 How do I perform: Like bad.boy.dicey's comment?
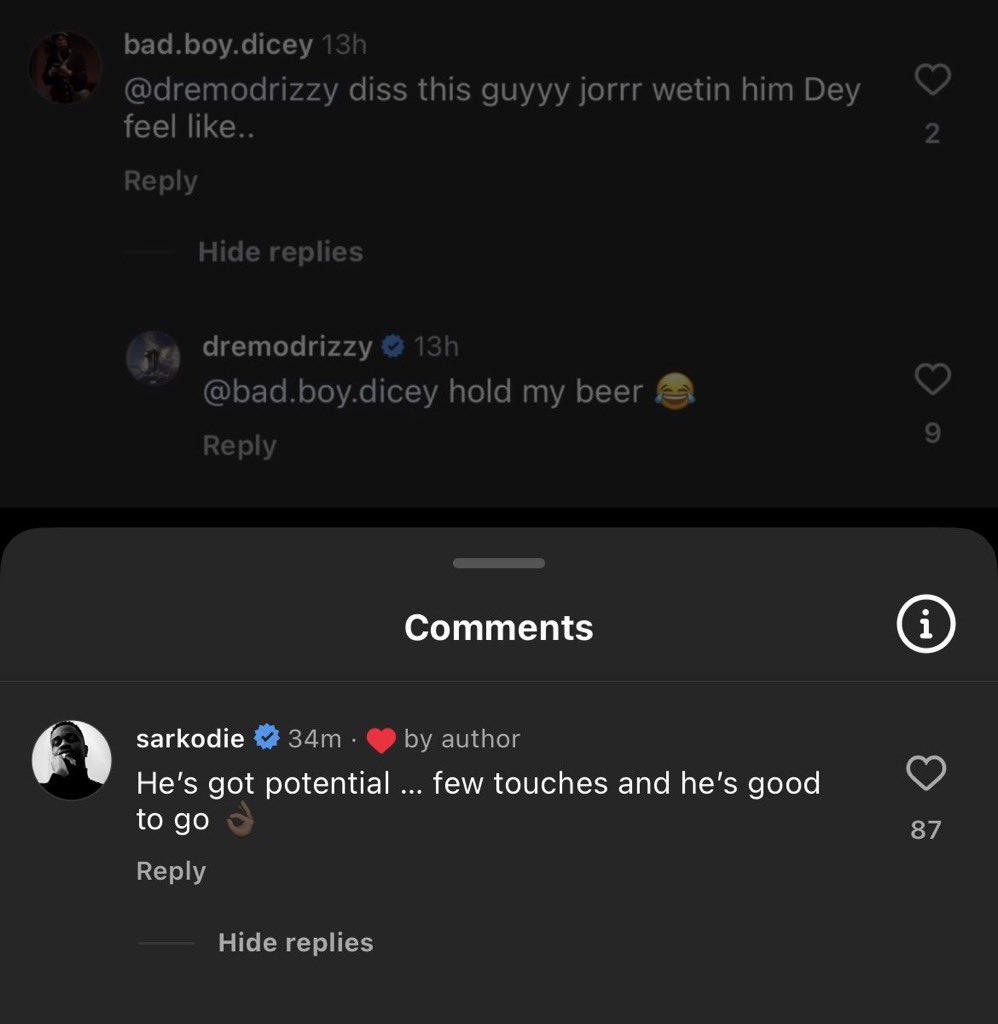[932, 80]
